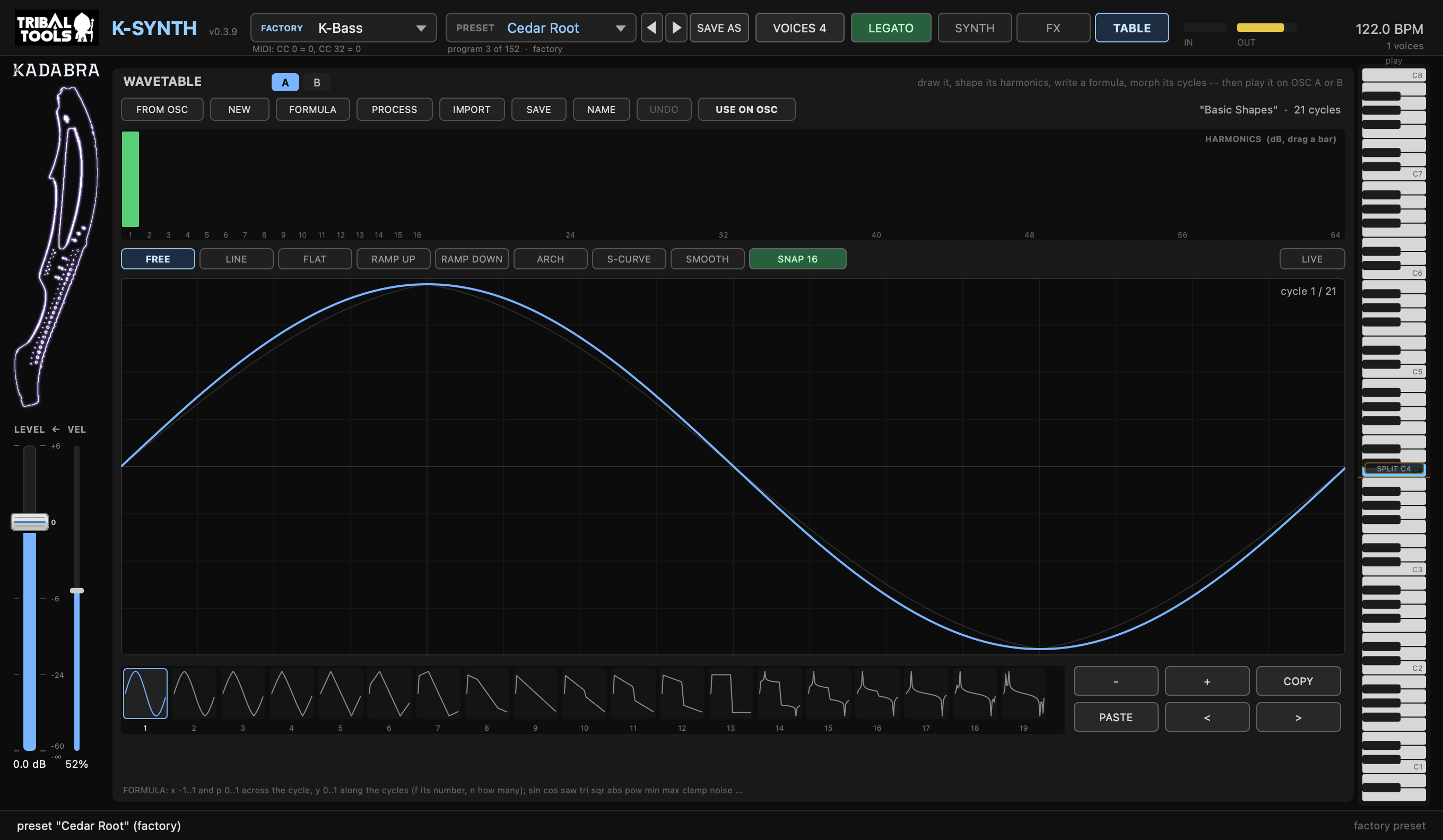Screen dimensions: 1443x840
Task: Open the VOICES 4 selector
Action: (799, 28)
